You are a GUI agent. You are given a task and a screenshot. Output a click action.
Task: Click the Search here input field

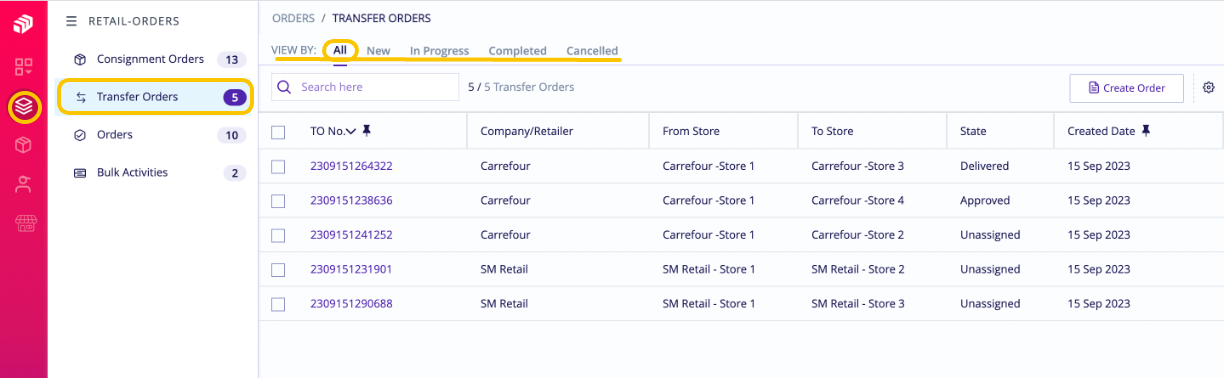(365, 87)
